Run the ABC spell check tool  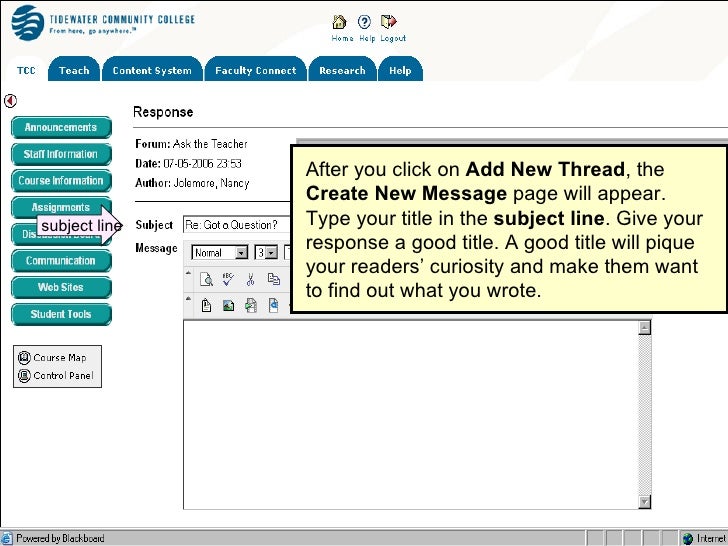[228, 279]
